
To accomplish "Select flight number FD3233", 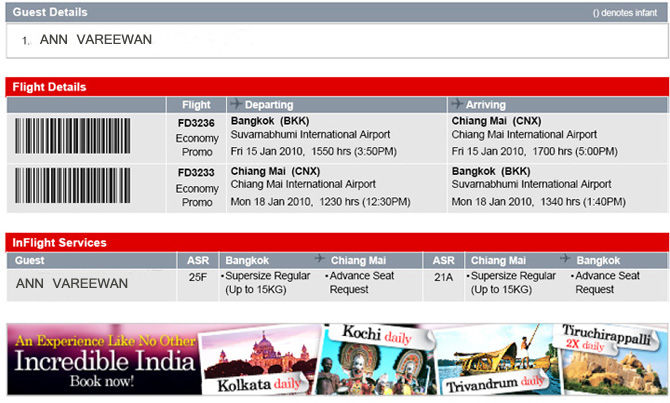I will pos(196,171).
